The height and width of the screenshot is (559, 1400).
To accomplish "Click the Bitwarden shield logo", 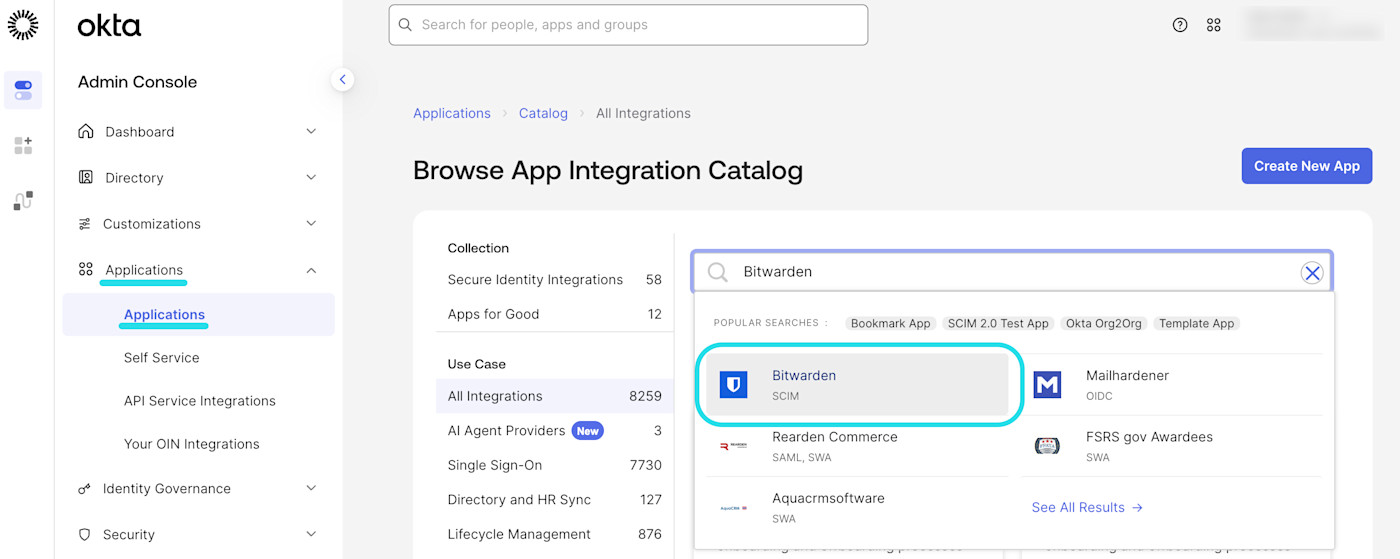I will (734, 384).
